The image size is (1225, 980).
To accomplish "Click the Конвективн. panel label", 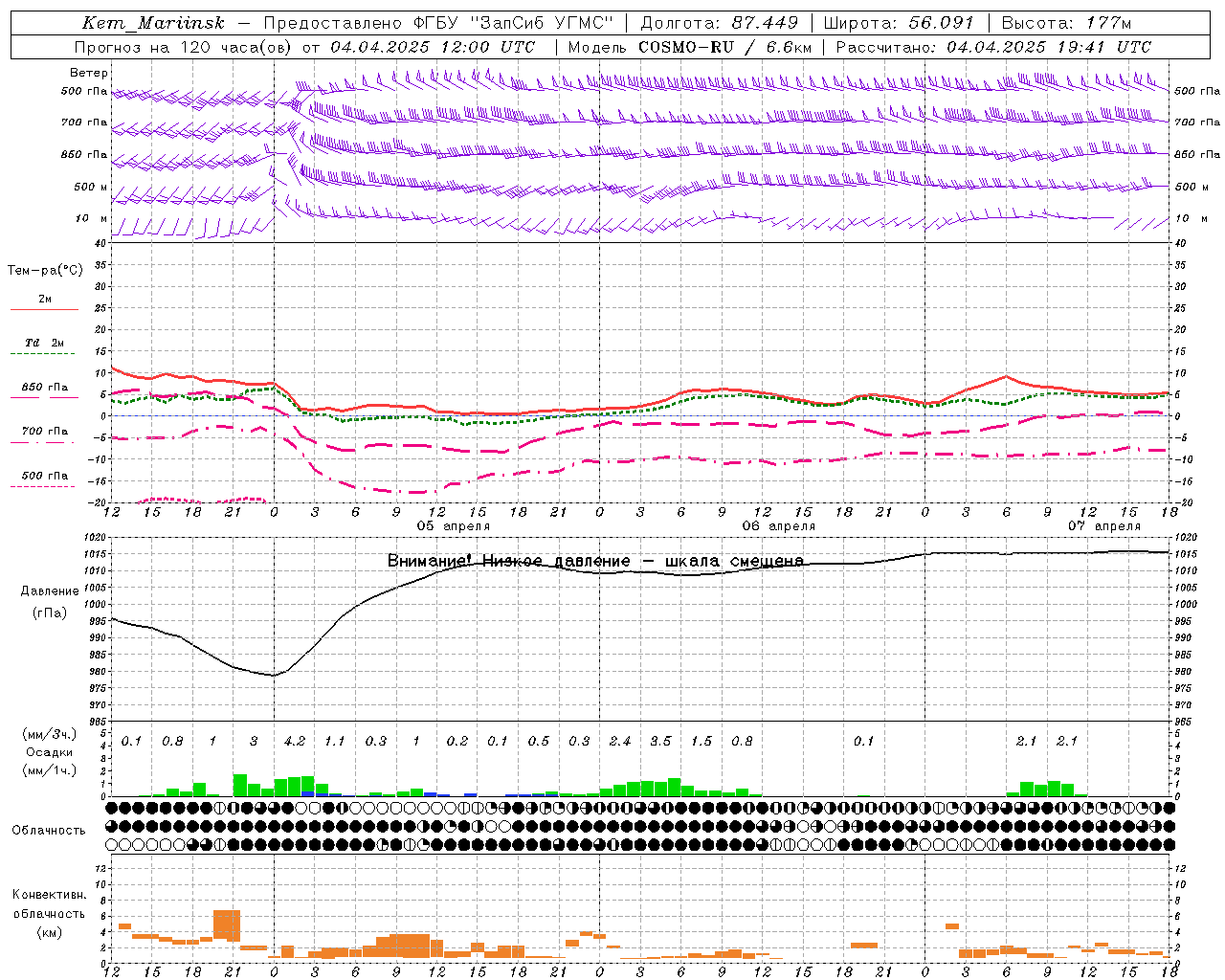I will (x=49, y=895).
